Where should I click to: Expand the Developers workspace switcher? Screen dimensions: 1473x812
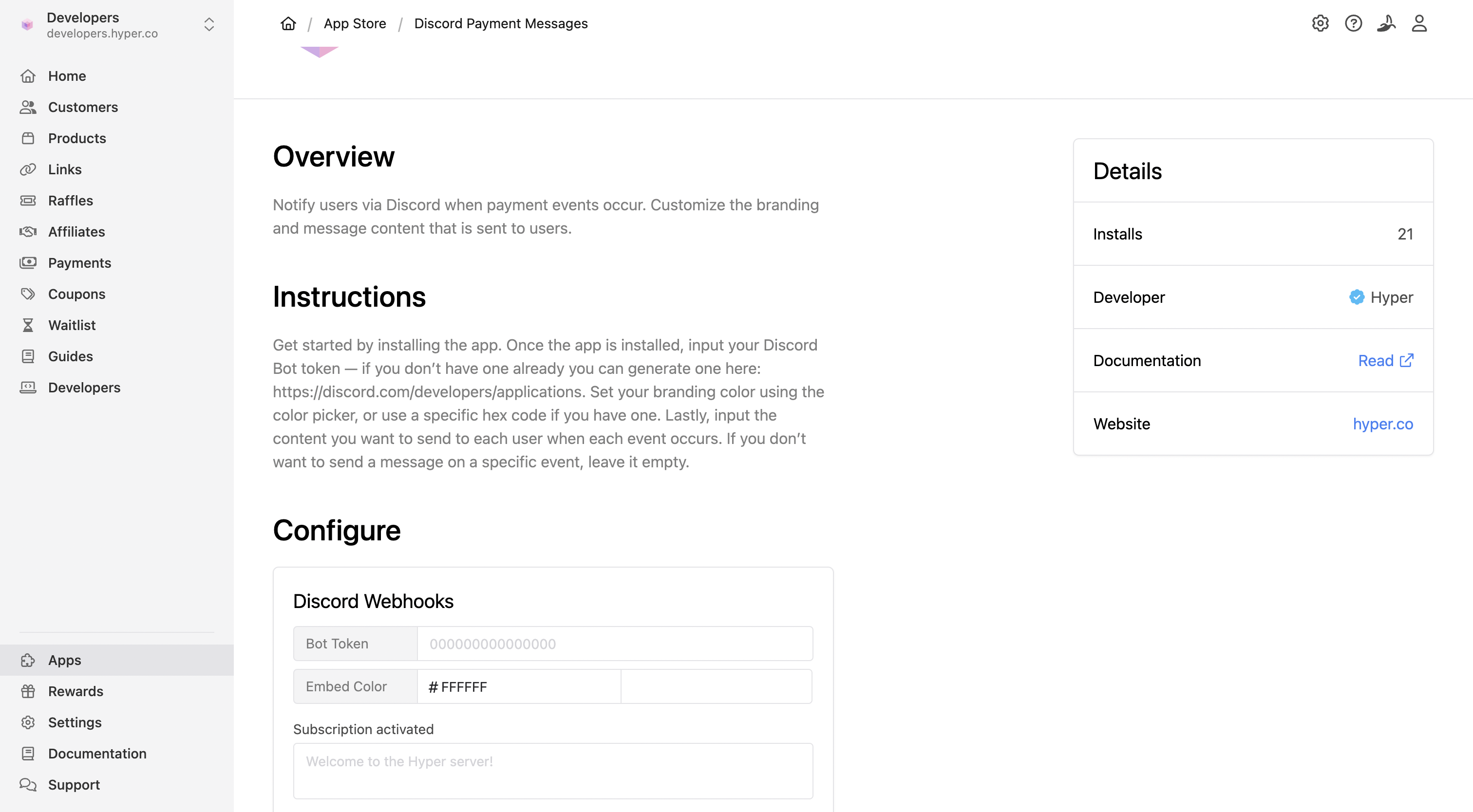point(208,24)
